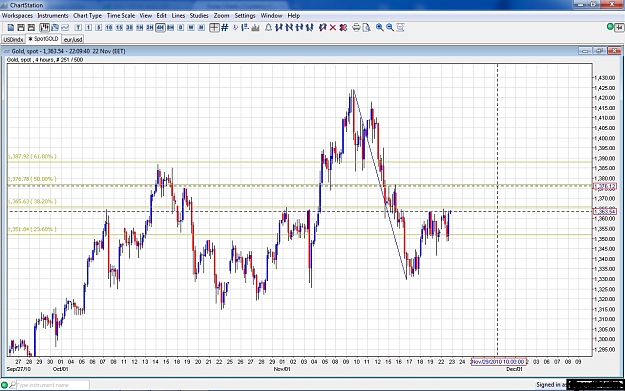Select the T tick time scale button
The width and height of the screenshot is (625, 391).
pos(78,28)
